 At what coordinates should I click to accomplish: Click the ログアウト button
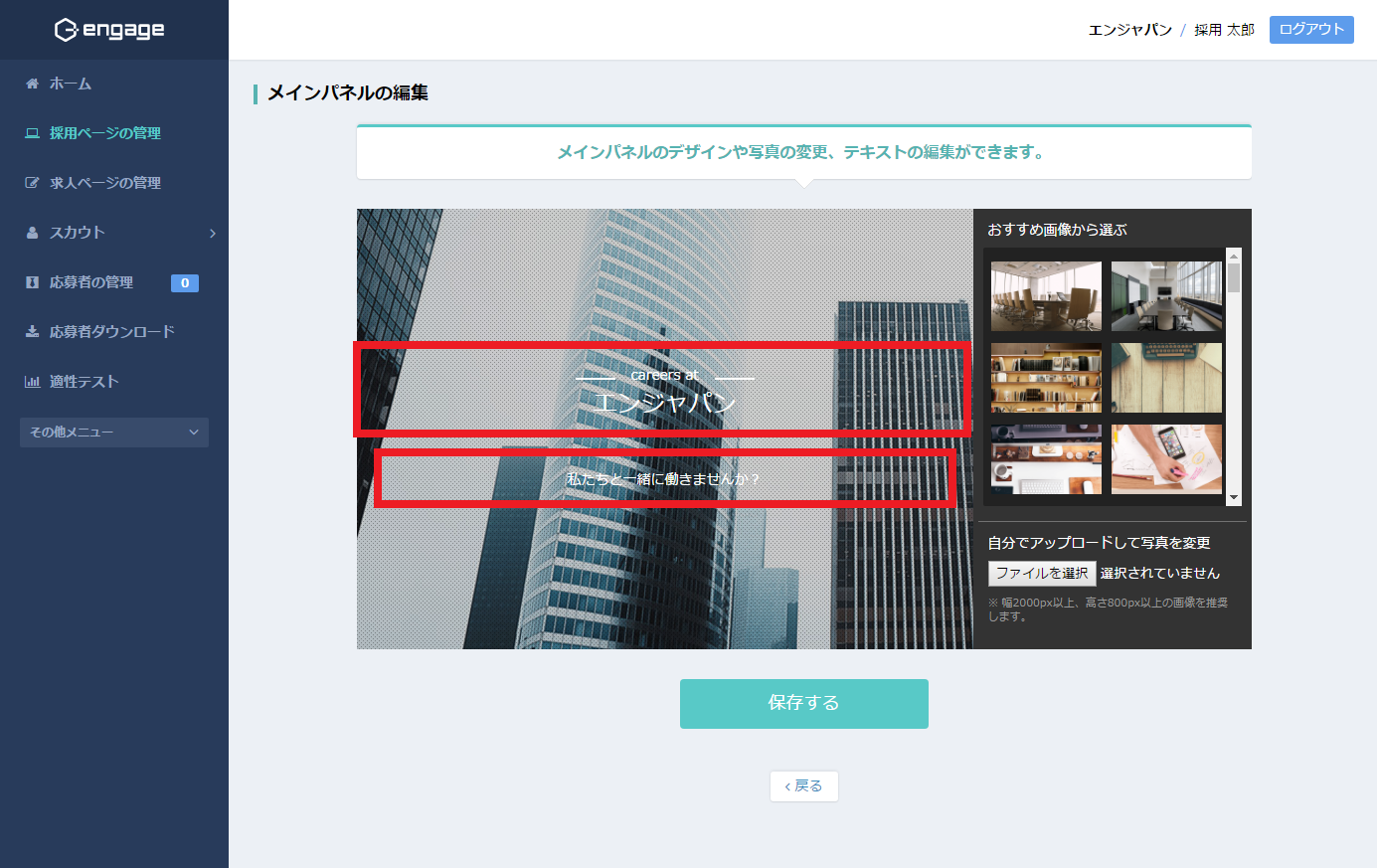click(x=1311, y=29)
